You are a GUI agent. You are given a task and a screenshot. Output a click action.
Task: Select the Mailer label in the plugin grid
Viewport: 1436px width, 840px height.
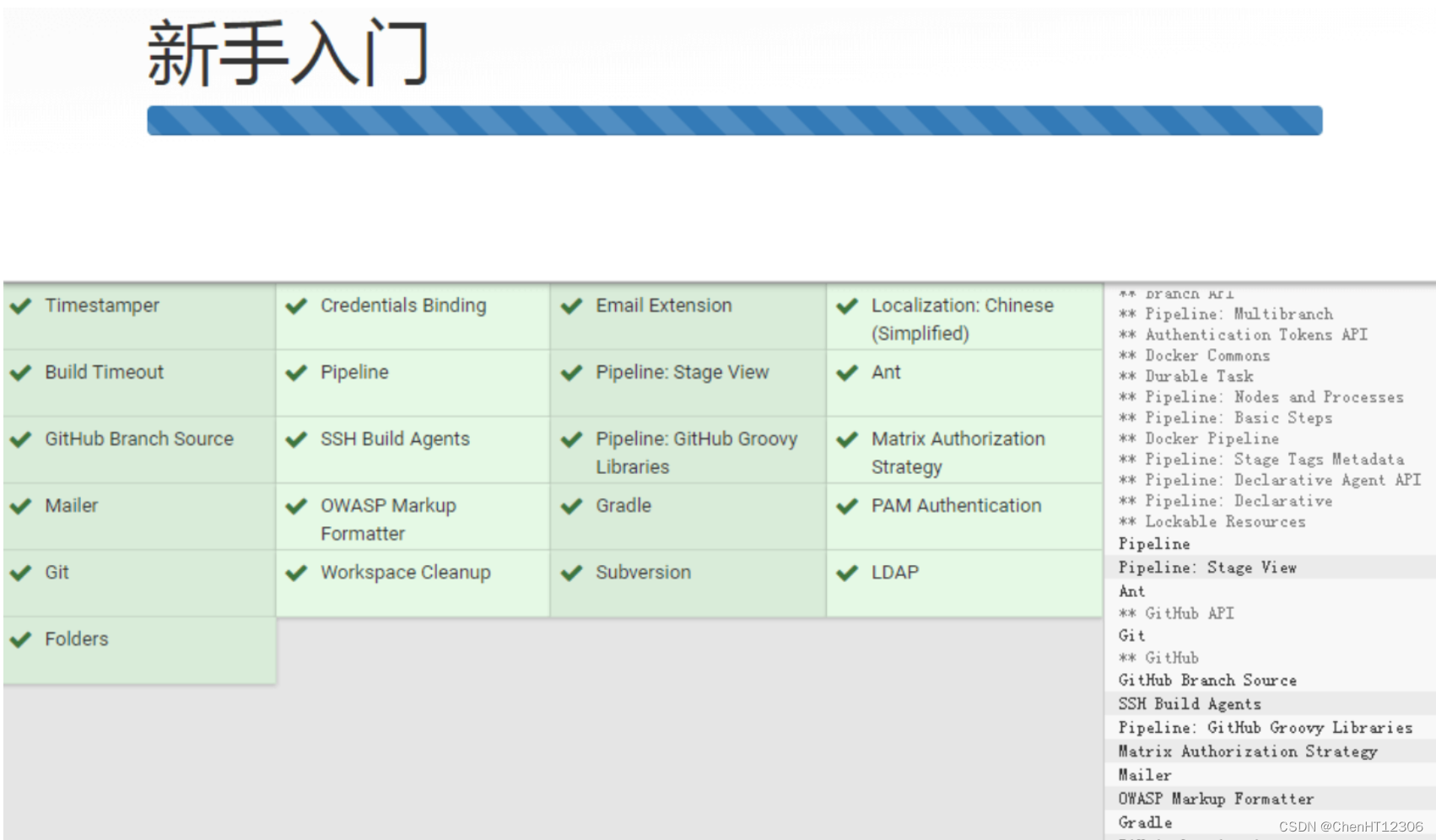point(72,505)
